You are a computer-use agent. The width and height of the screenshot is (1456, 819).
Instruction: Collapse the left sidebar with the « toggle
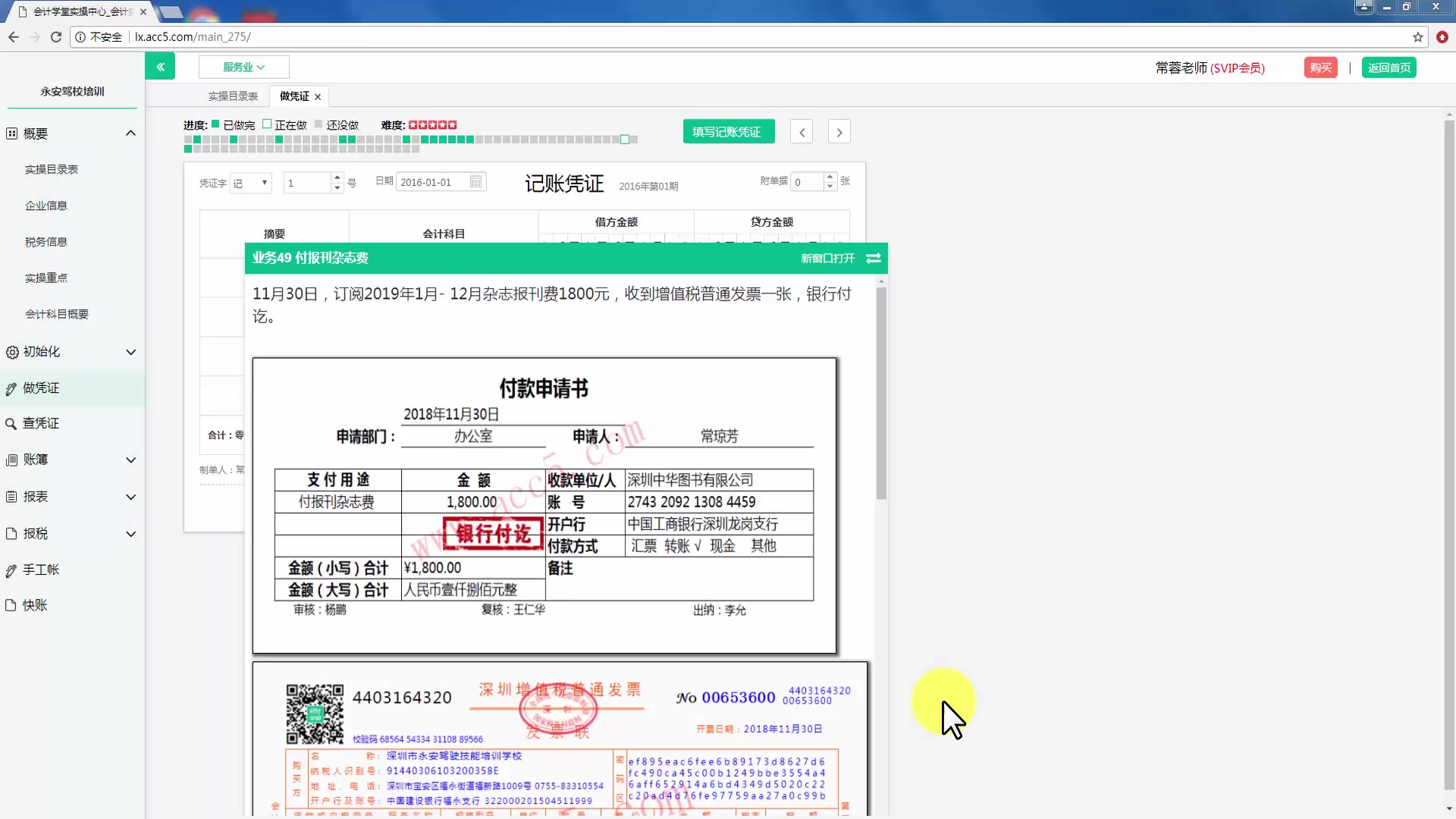(160, 66)
